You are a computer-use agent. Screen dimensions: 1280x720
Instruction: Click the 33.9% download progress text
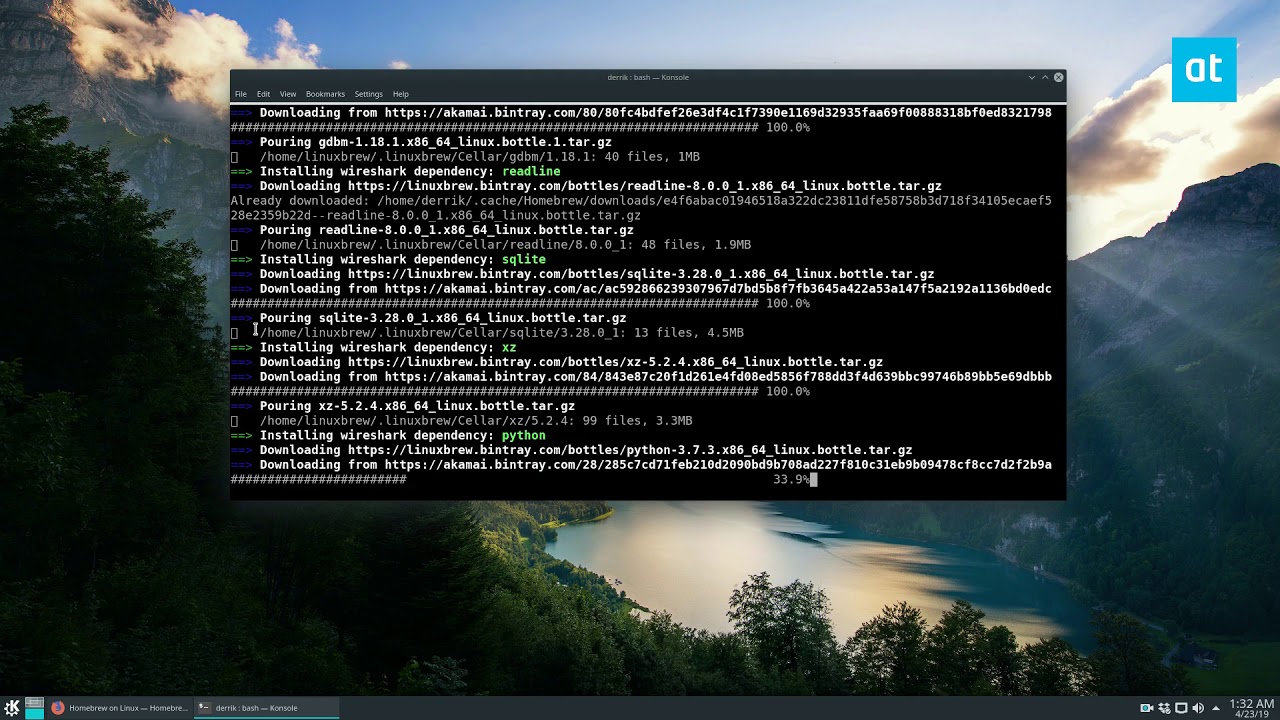tap(791, 479)
